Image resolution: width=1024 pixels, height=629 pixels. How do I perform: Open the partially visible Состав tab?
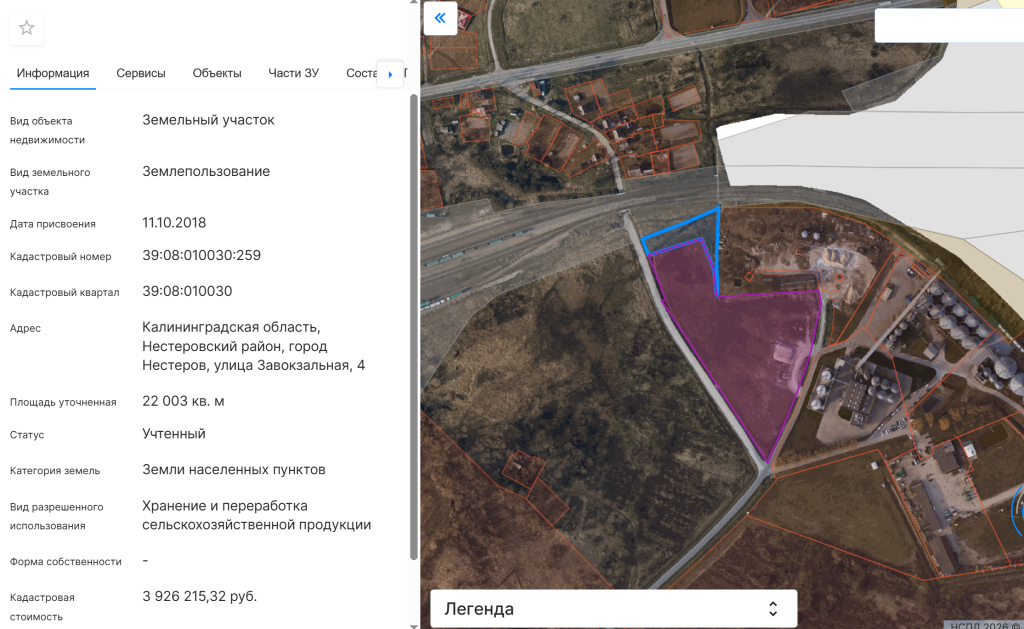[x=359, y=73]
